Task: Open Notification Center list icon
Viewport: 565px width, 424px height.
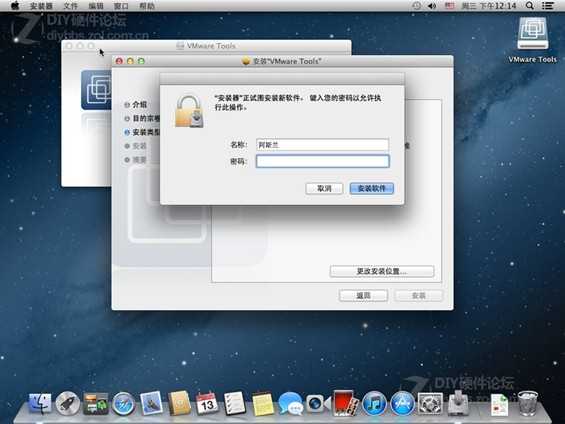Action: pyautogui.click(x=548, y=6)
